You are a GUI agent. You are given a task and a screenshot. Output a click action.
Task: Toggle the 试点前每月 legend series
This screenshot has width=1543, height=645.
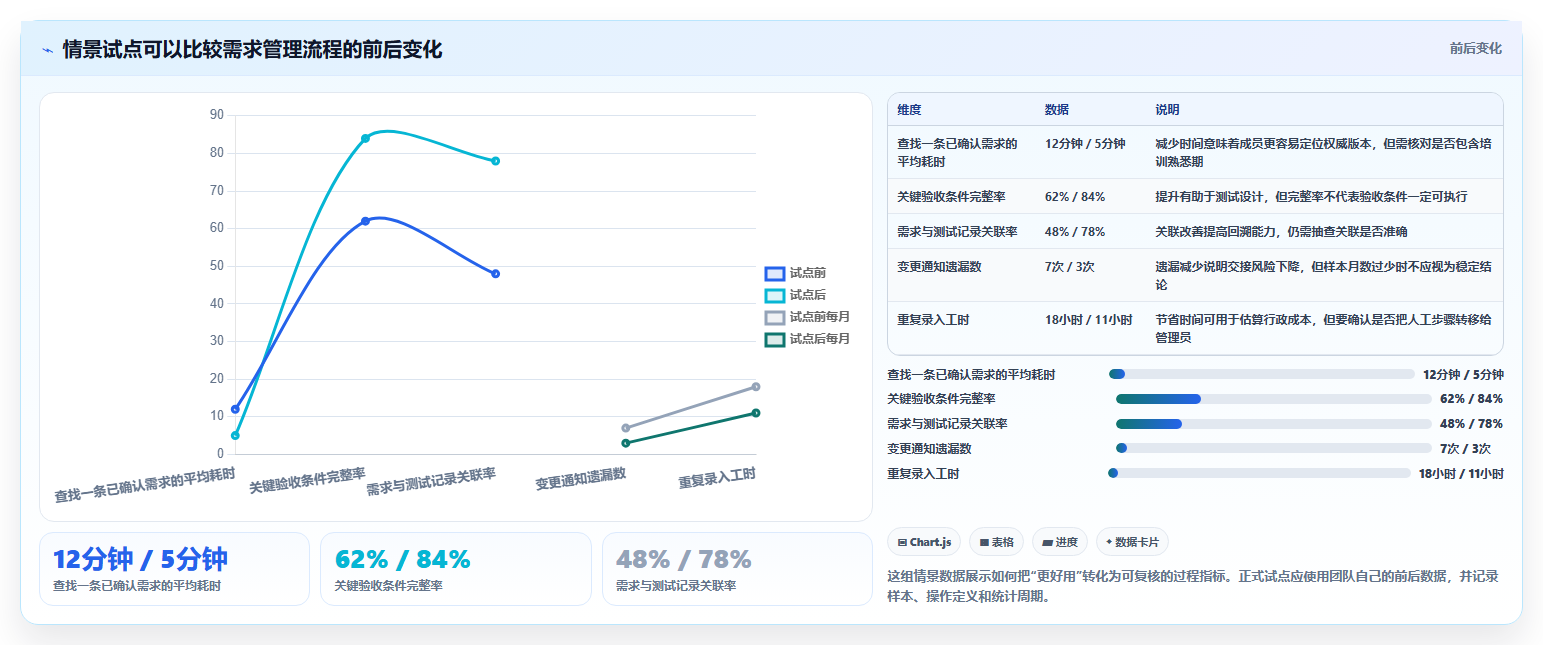(807, 317)
